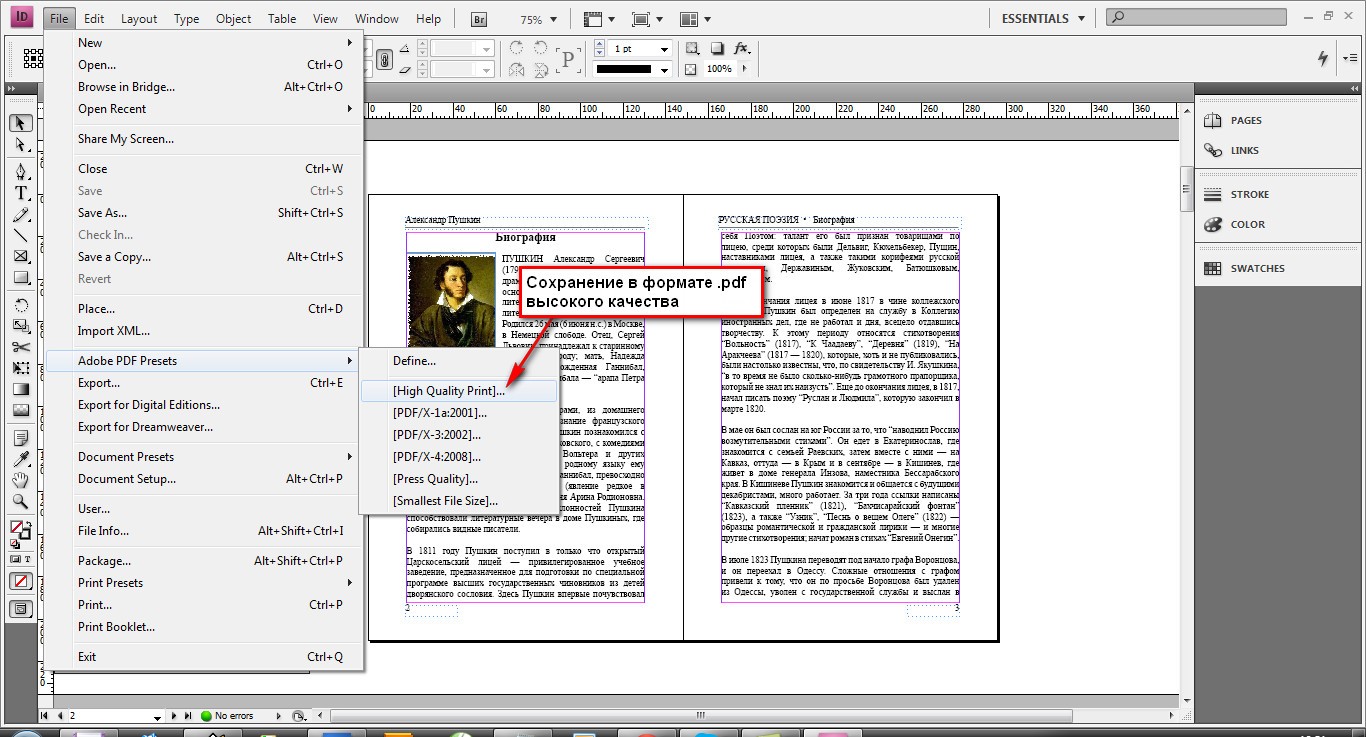Choose the Zoom magnifier tool
1366x737 pixels.
click(20, 501)
